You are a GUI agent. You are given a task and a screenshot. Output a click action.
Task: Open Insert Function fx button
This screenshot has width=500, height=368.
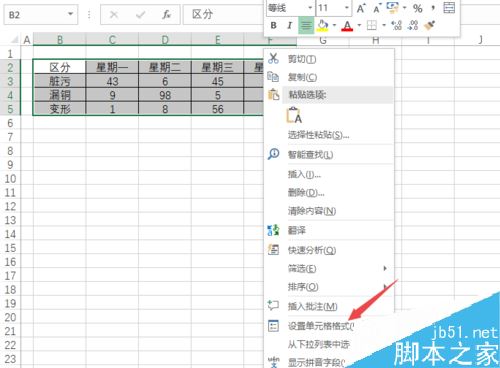tap(166, 14)
